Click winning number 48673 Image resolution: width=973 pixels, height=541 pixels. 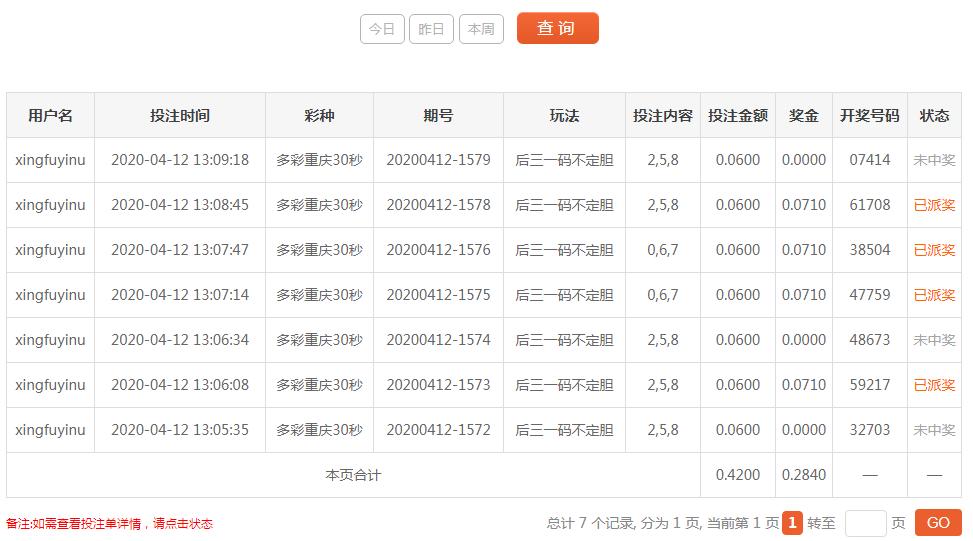click(x=869, y=340)
